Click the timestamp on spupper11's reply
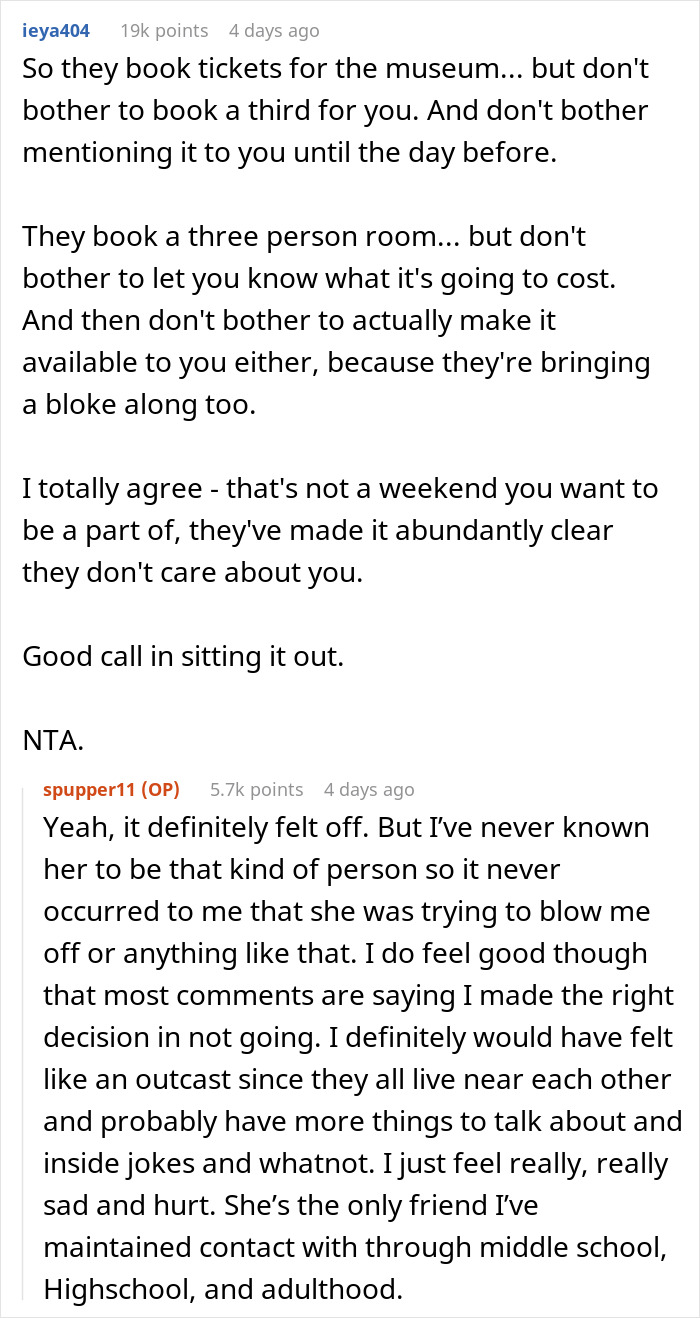The height and width of the screenshot is (1318, 700). point(369,789)
